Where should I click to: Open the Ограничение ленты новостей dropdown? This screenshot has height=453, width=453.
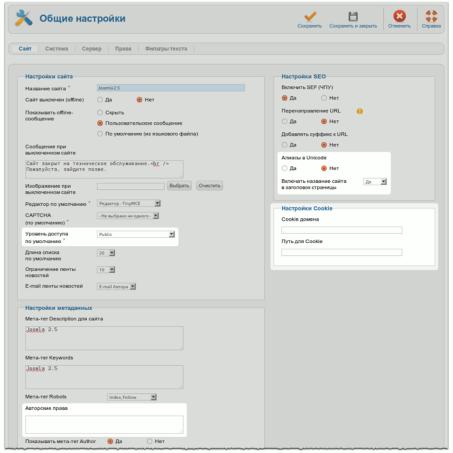(x=106, y=270)
